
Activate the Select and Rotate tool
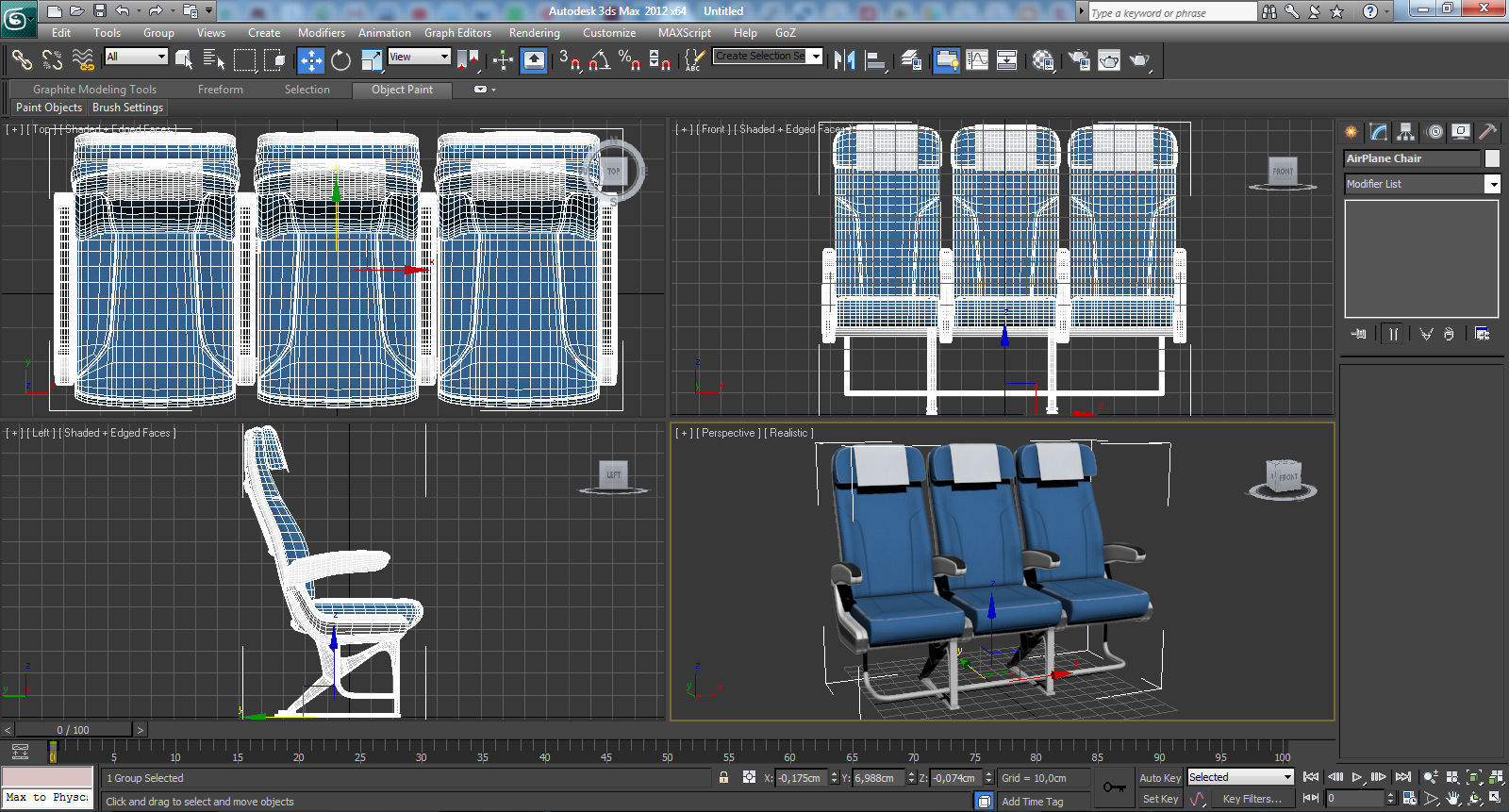tap(340, 60)
